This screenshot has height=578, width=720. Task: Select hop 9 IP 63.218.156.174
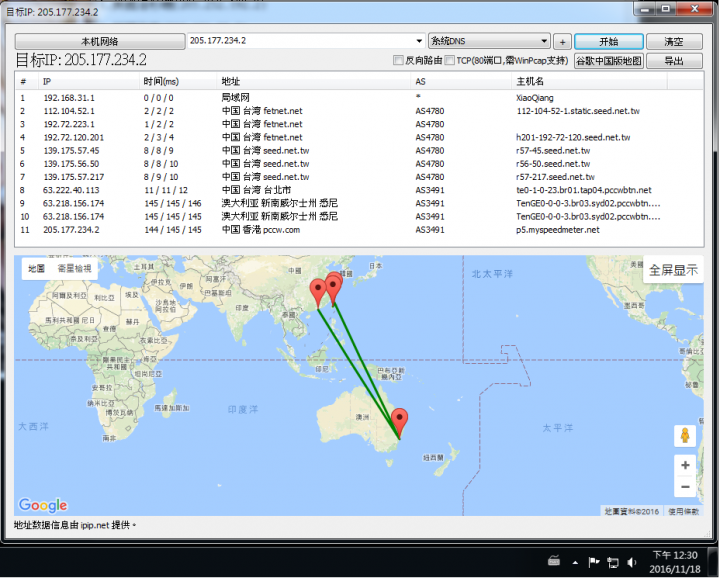tap(73, 203)
